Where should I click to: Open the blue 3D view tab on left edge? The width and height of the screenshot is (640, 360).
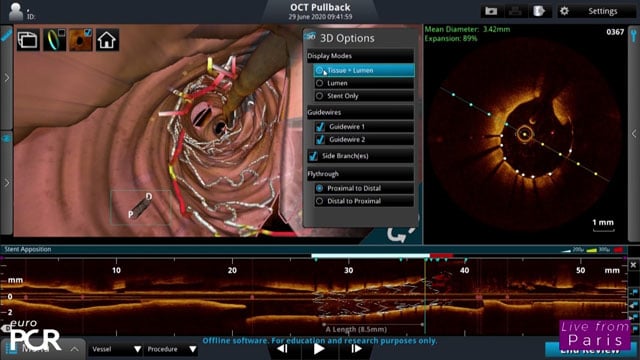[6, 139]
